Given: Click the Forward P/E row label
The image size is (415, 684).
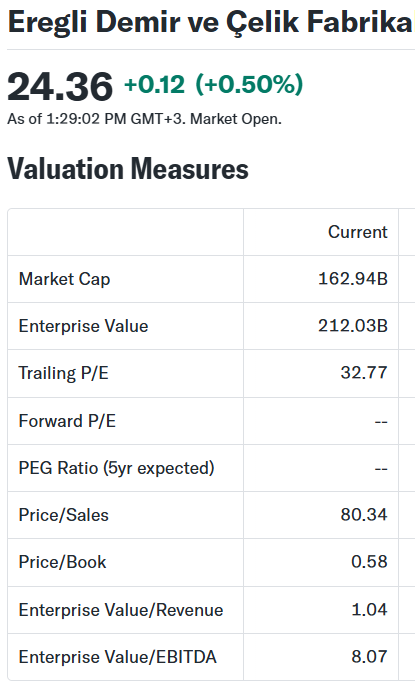Looking at the screenshot, I should pyautogui.click(x=67, y=421).
